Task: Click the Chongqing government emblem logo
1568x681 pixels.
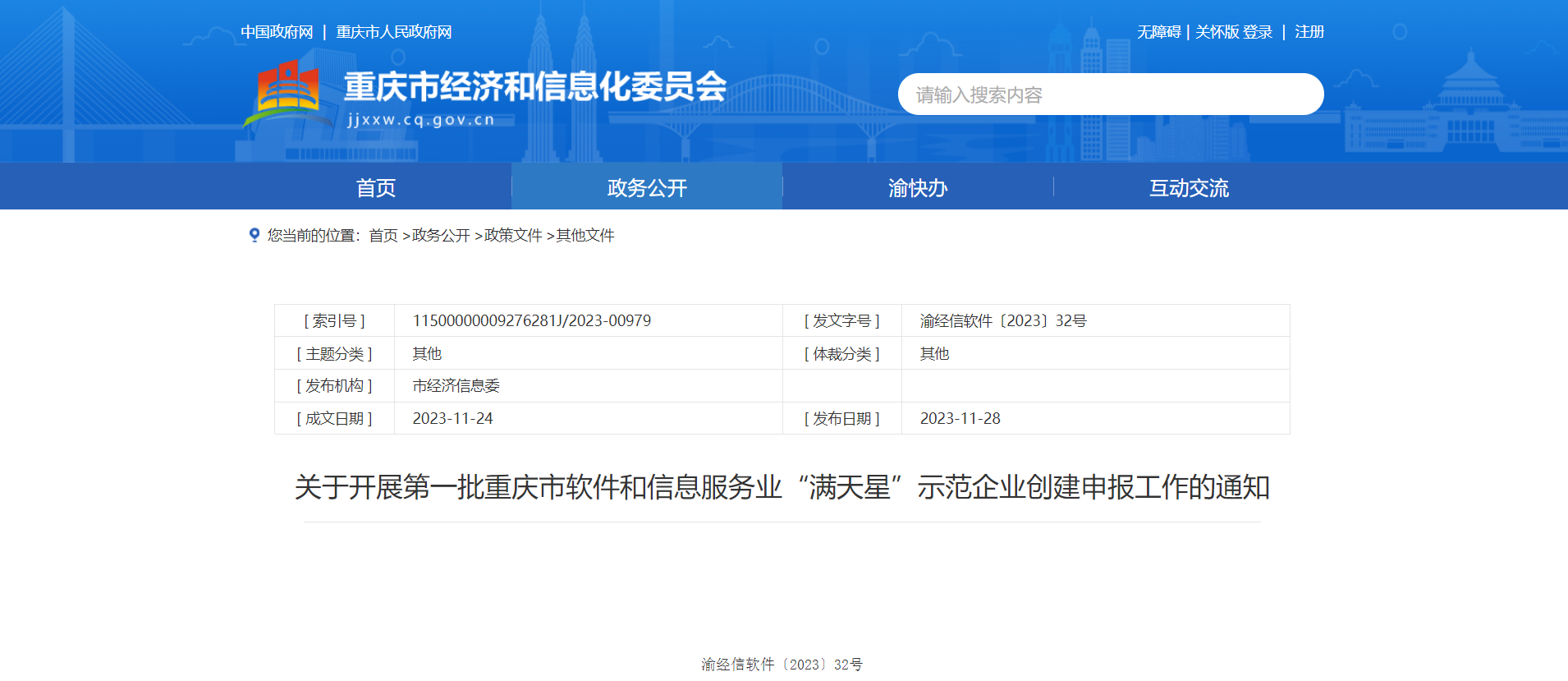Action: (x=287, y=92)
